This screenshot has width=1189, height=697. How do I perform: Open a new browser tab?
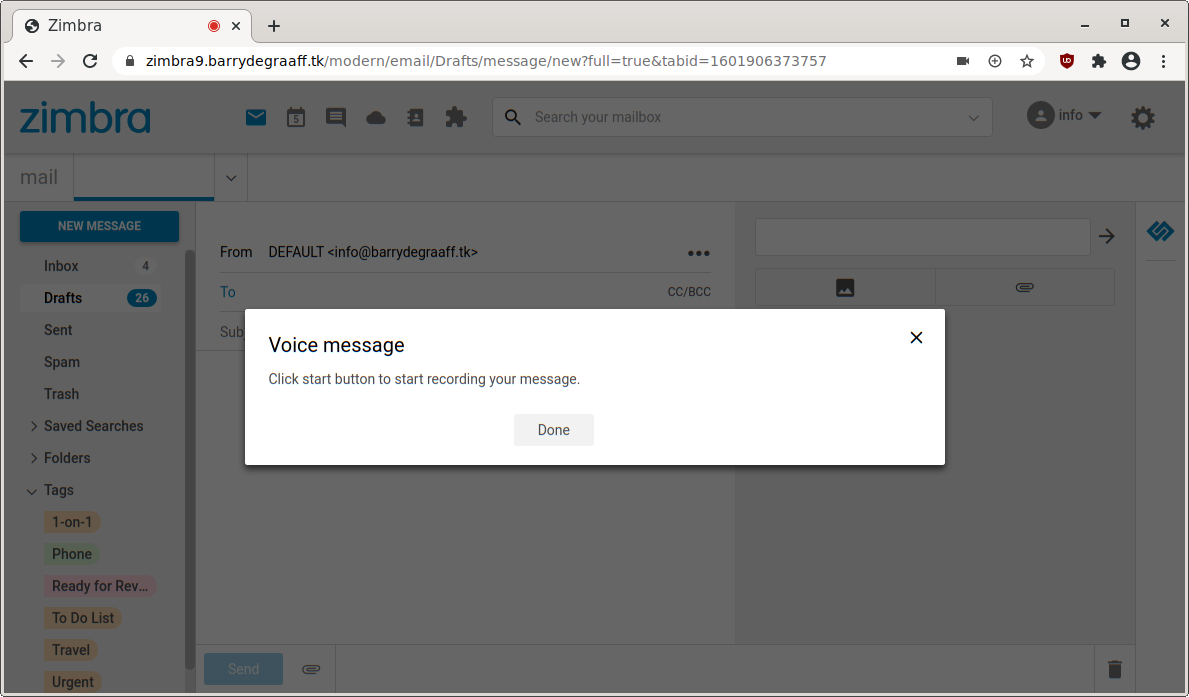point(274,26)
